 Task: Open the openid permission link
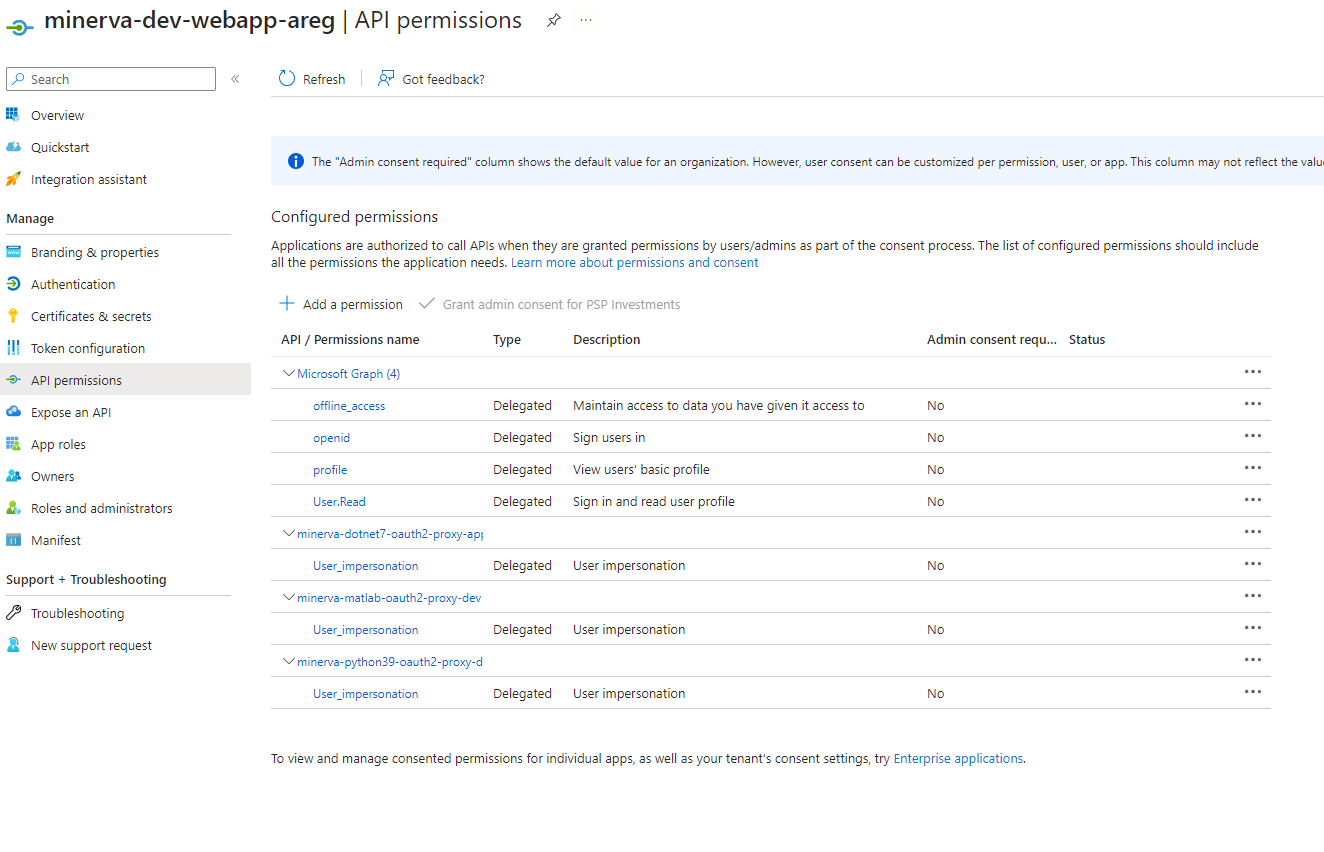[331, 437]
